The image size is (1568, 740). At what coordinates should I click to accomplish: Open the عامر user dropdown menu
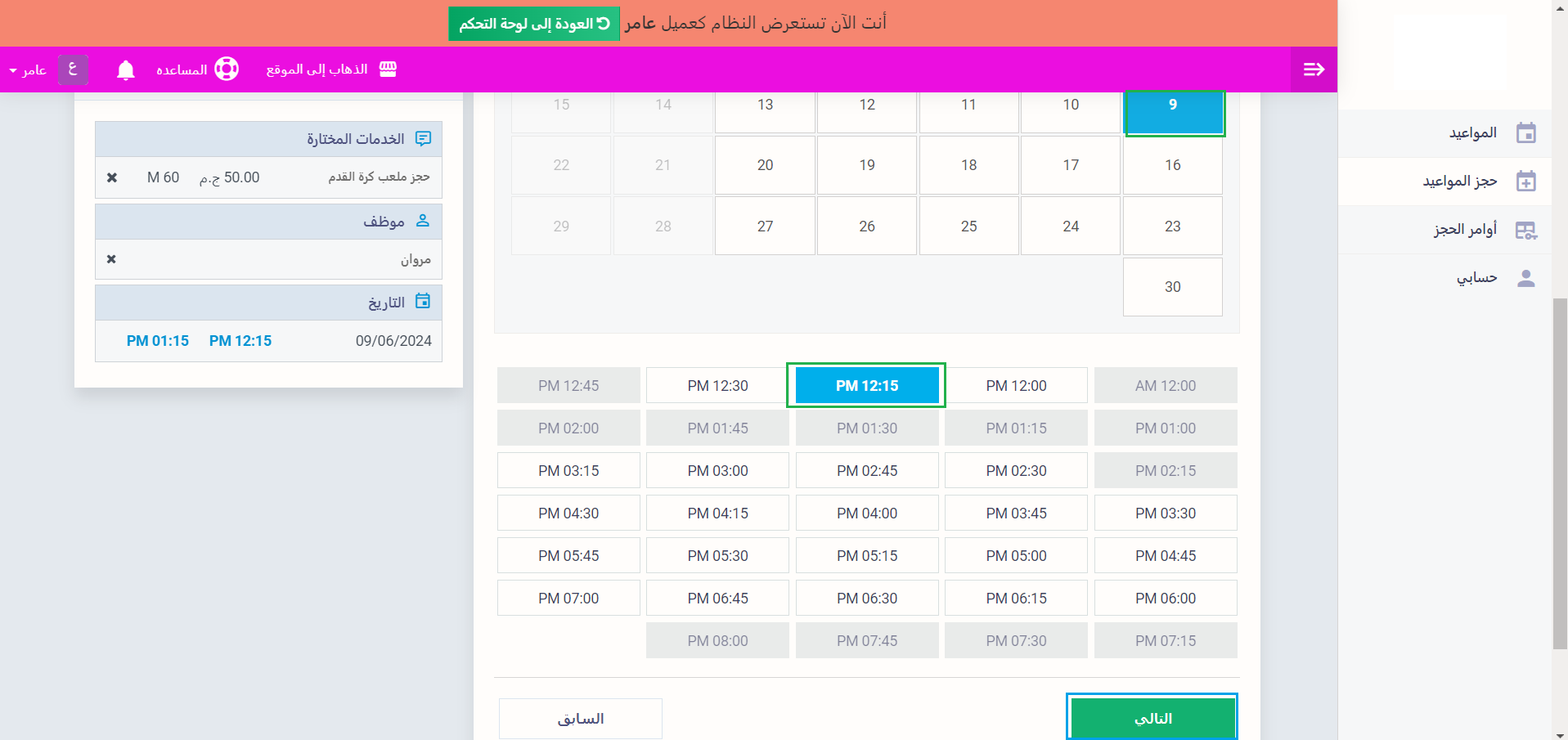[29, 70]
